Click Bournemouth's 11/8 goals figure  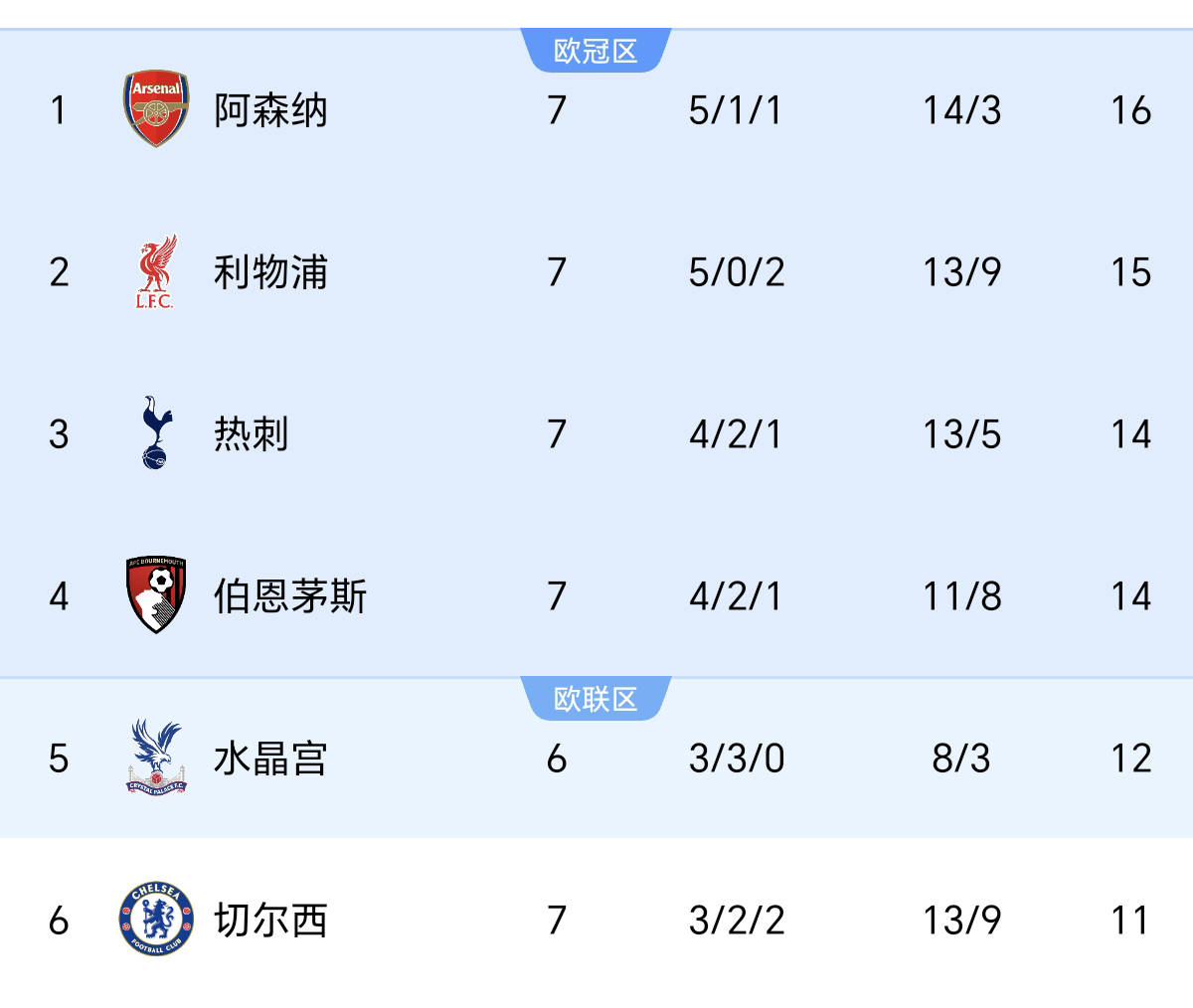click(x=961, y=596)
